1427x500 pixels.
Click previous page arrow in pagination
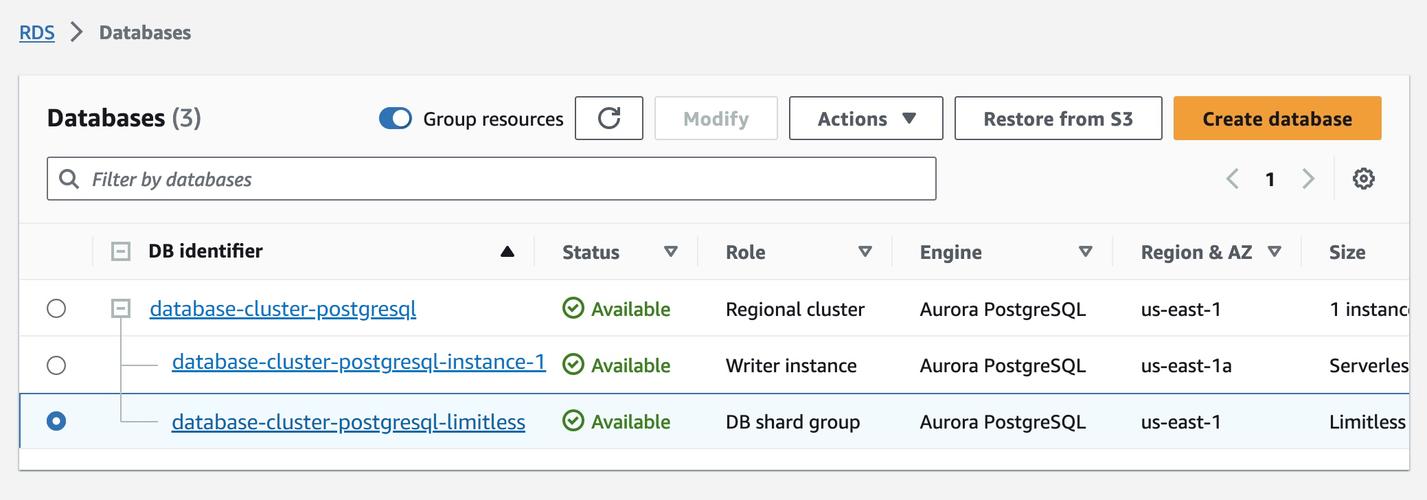pos(1232,179)
